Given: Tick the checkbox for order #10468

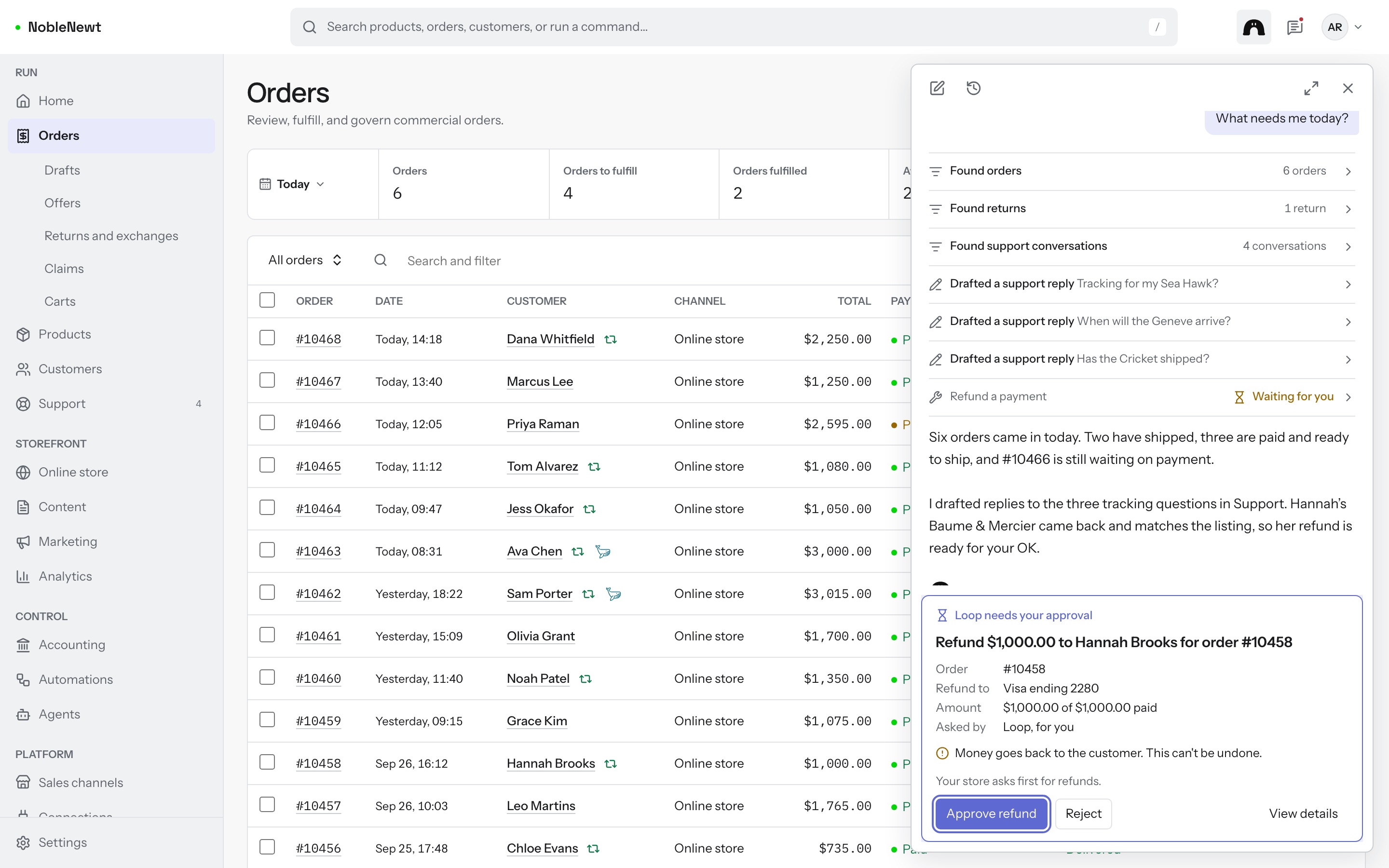Looking at the screenshot, I should click(267, 338).
